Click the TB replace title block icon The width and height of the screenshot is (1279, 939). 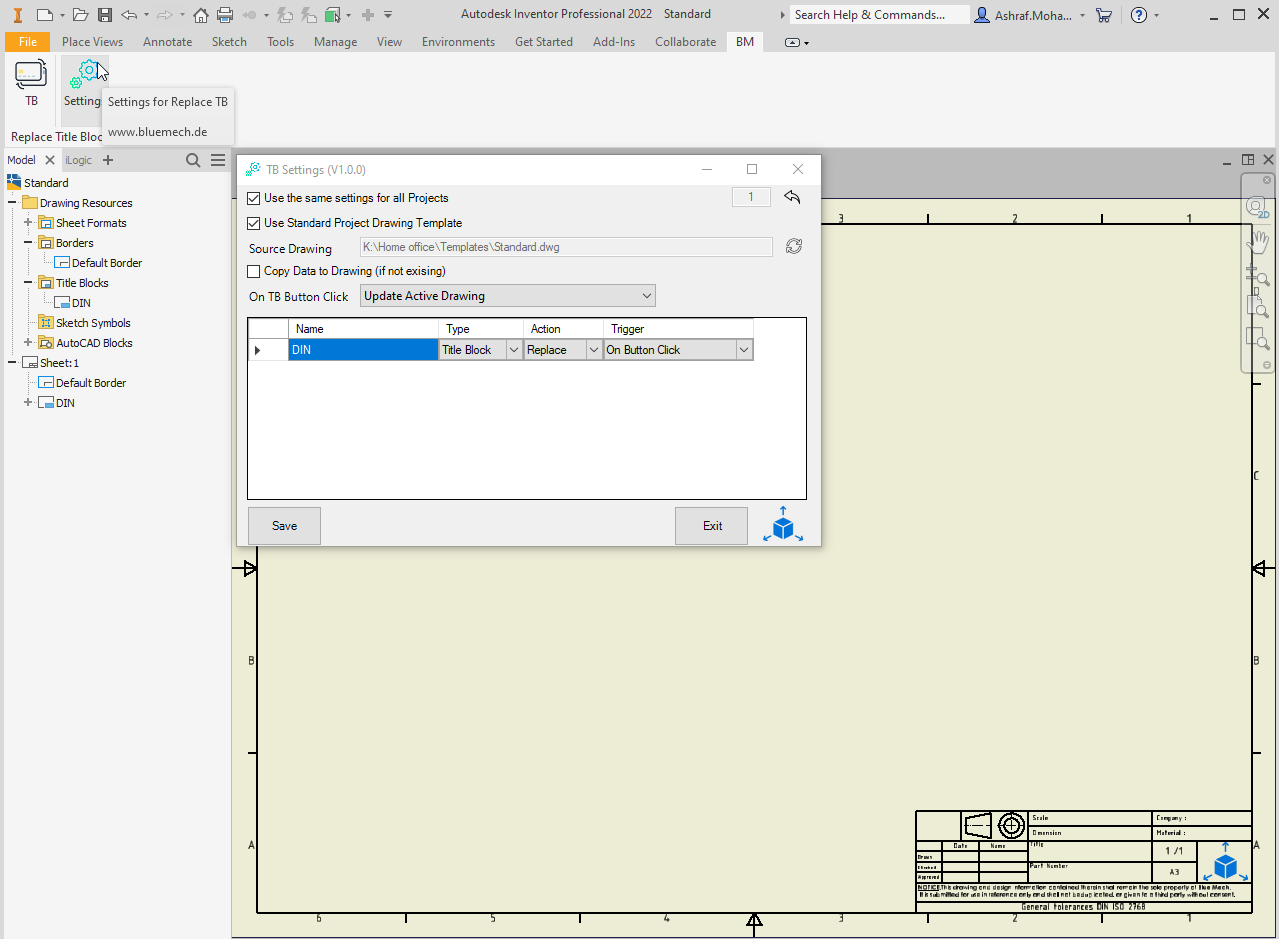(x=31, y=75)
